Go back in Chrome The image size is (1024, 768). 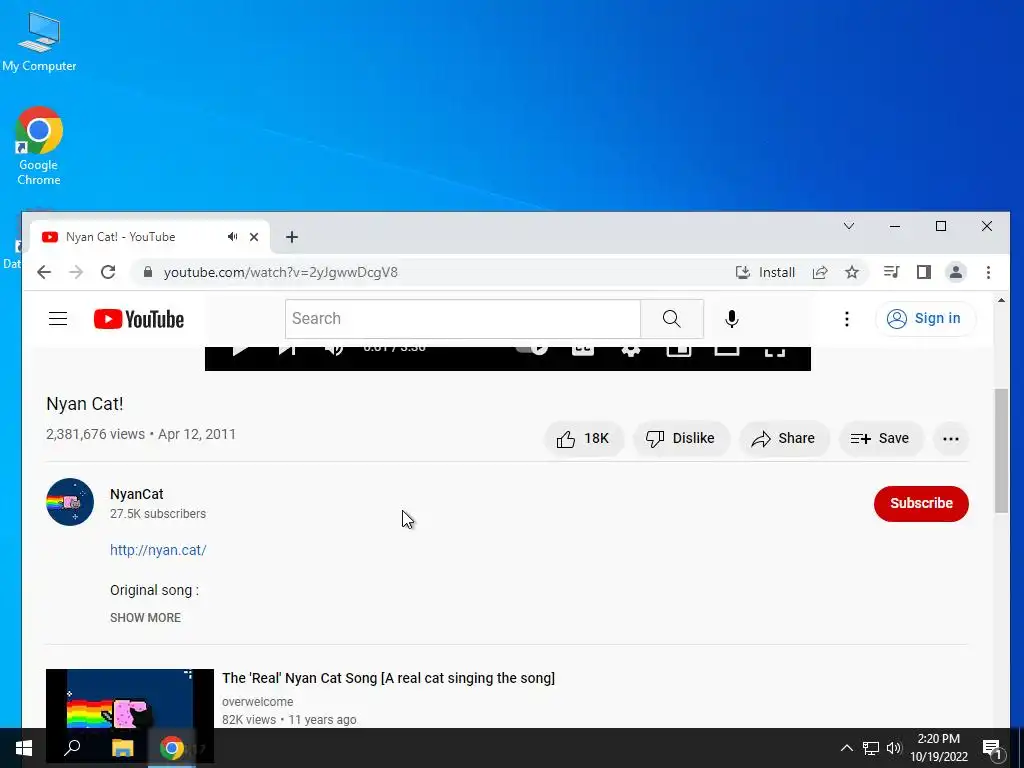[44, 272]
